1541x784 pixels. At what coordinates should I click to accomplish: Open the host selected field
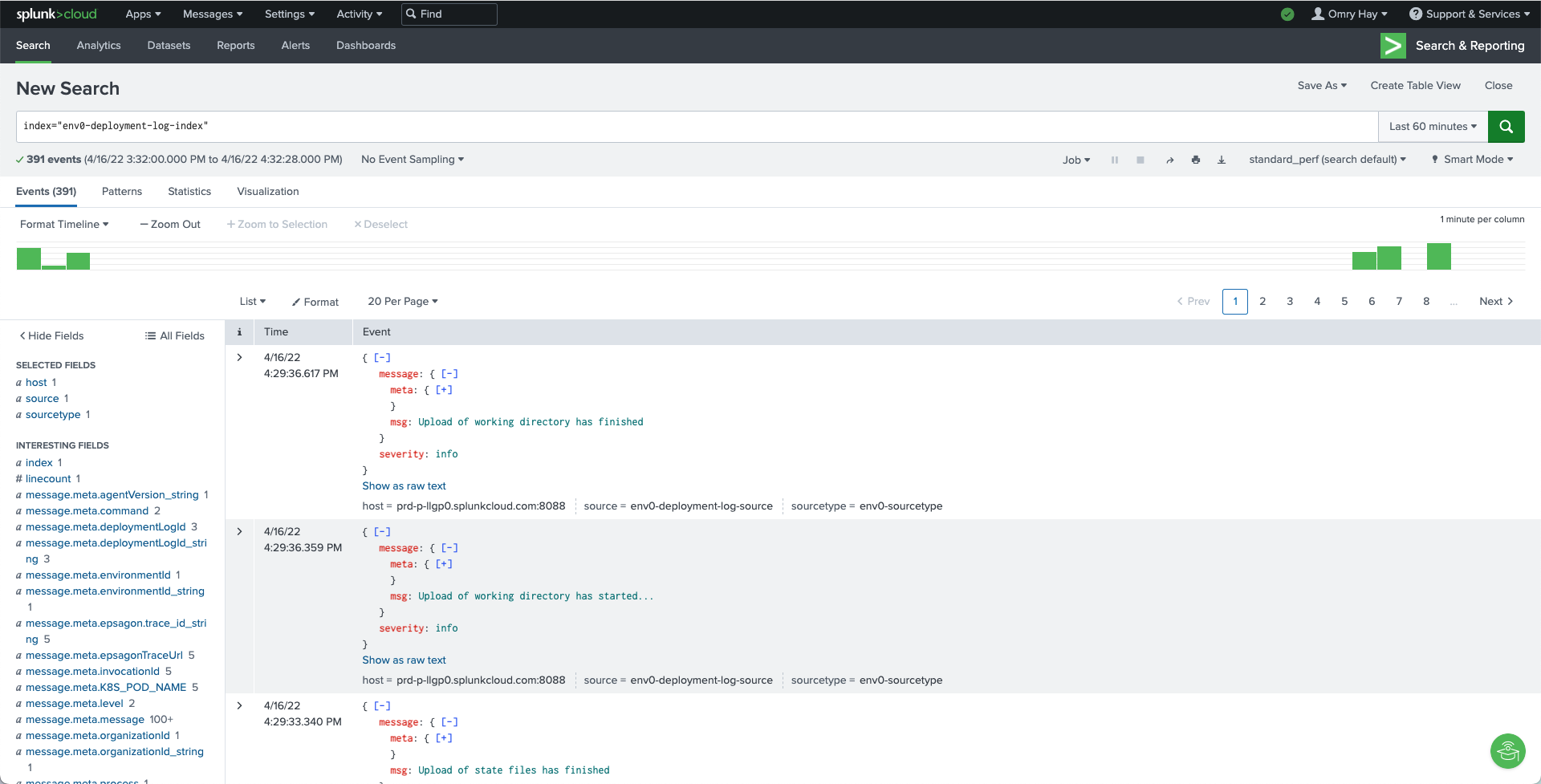[36, 383]
